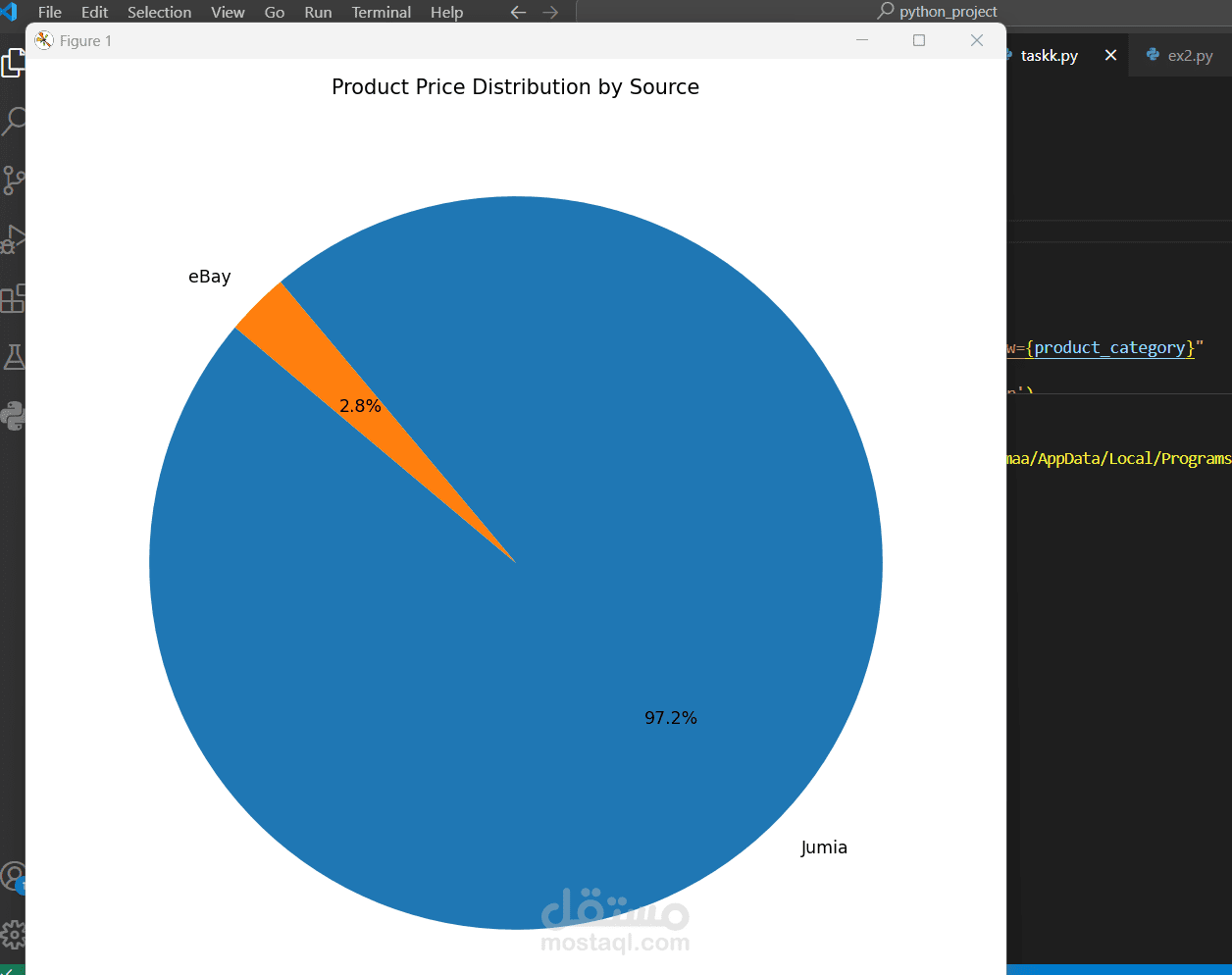Image resolution: width=1232 pixels, height=975 pixels.
Task: Close the taskk.py tab
Action: [1110, 55]
